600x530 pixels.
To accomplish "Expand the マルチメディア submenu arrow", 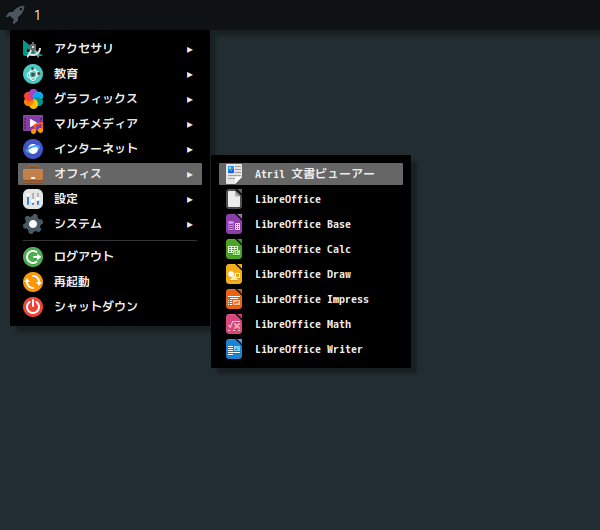I will click(x=189, y=125).
